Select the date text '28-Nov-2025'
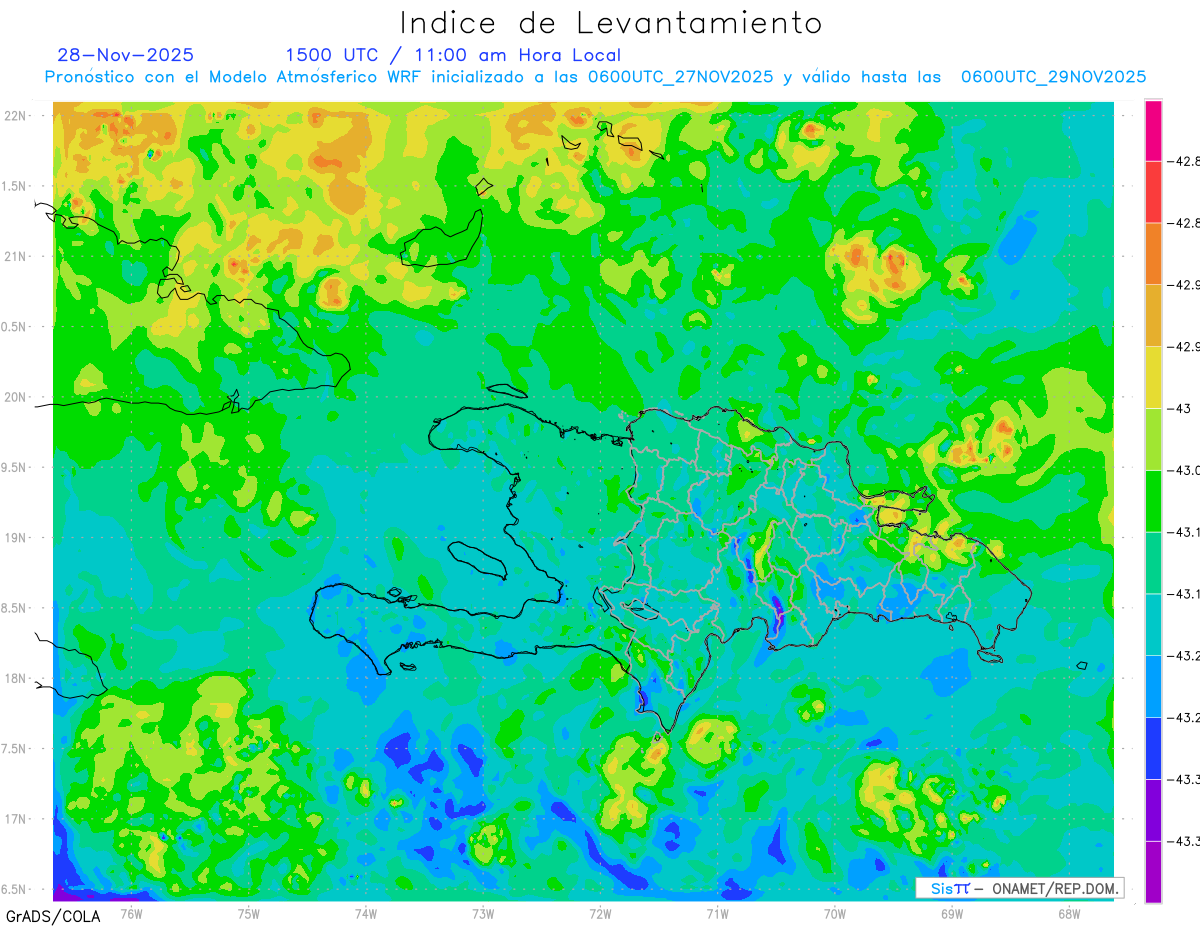 (126, 55)
